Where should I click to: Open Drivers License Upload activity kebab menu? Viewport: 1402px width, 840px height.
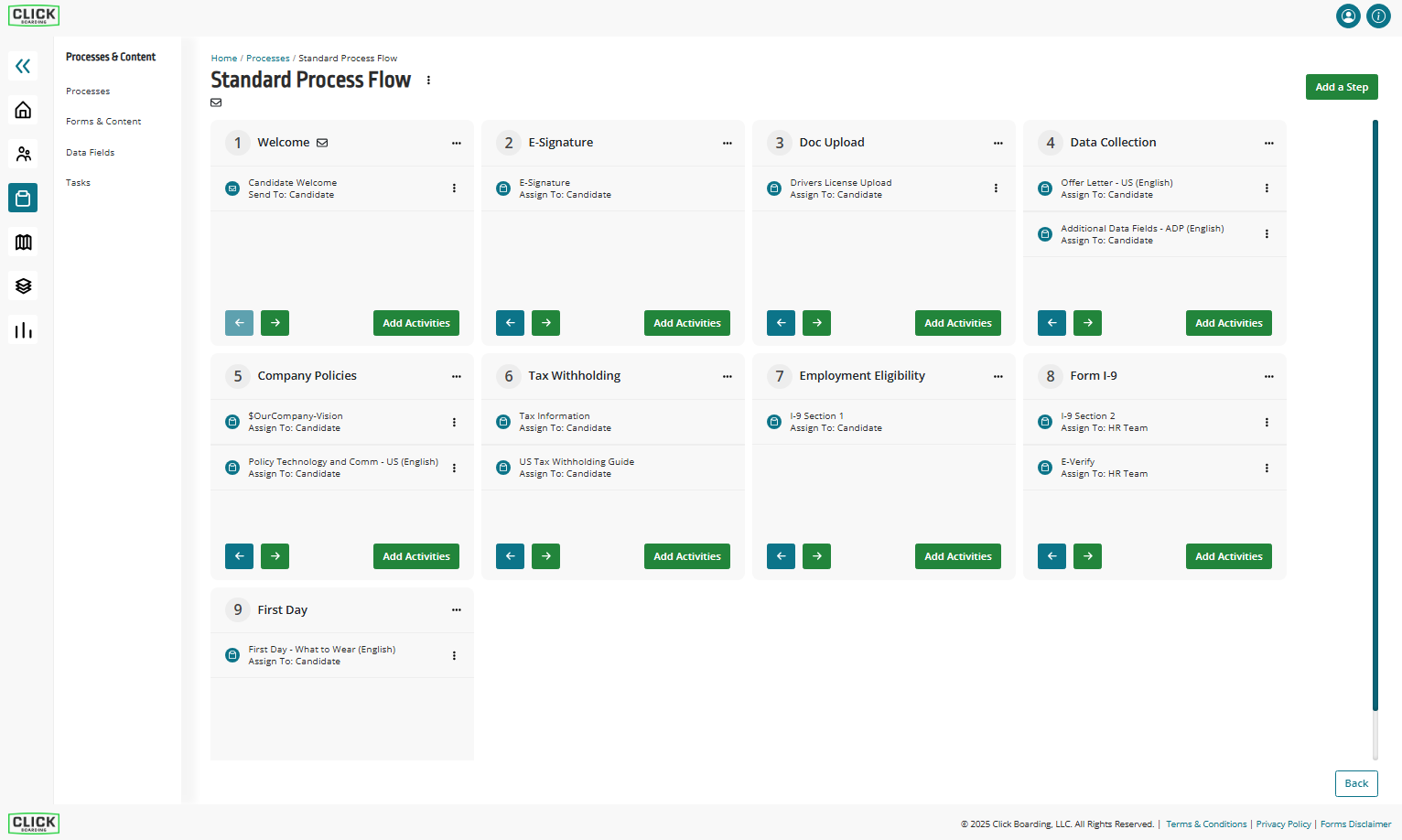996,188
